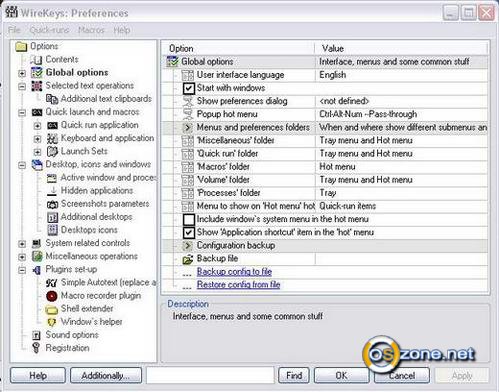This screenshot has height=392, width=499.
Task: Click the Window's helper shield icon
Action: [52, 322]
